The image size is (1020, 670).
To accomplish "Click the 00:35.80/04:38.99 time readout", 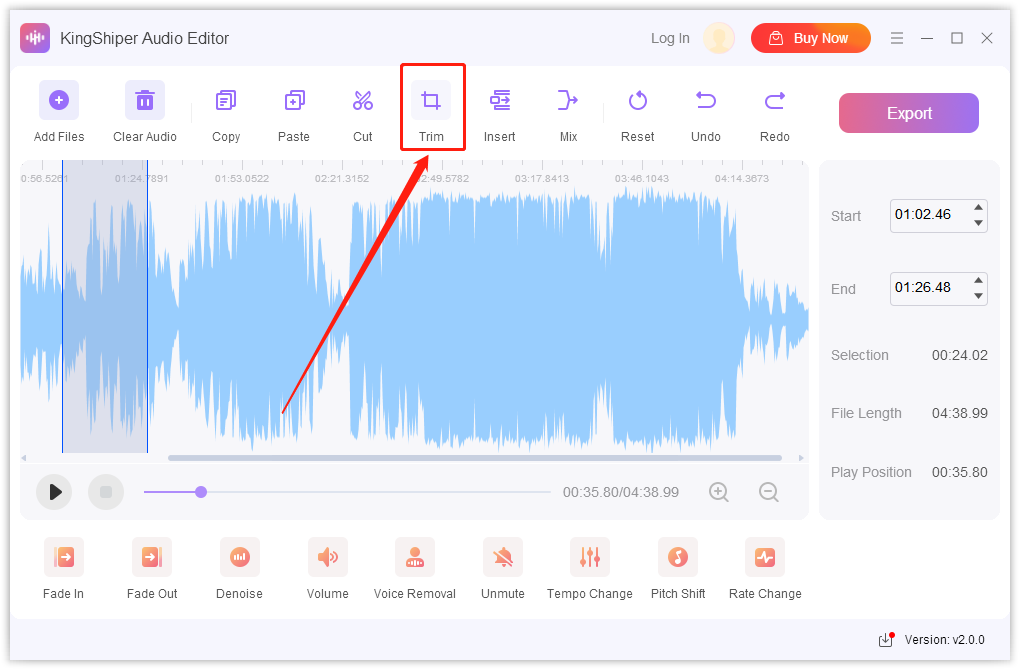I will point(621,492).
